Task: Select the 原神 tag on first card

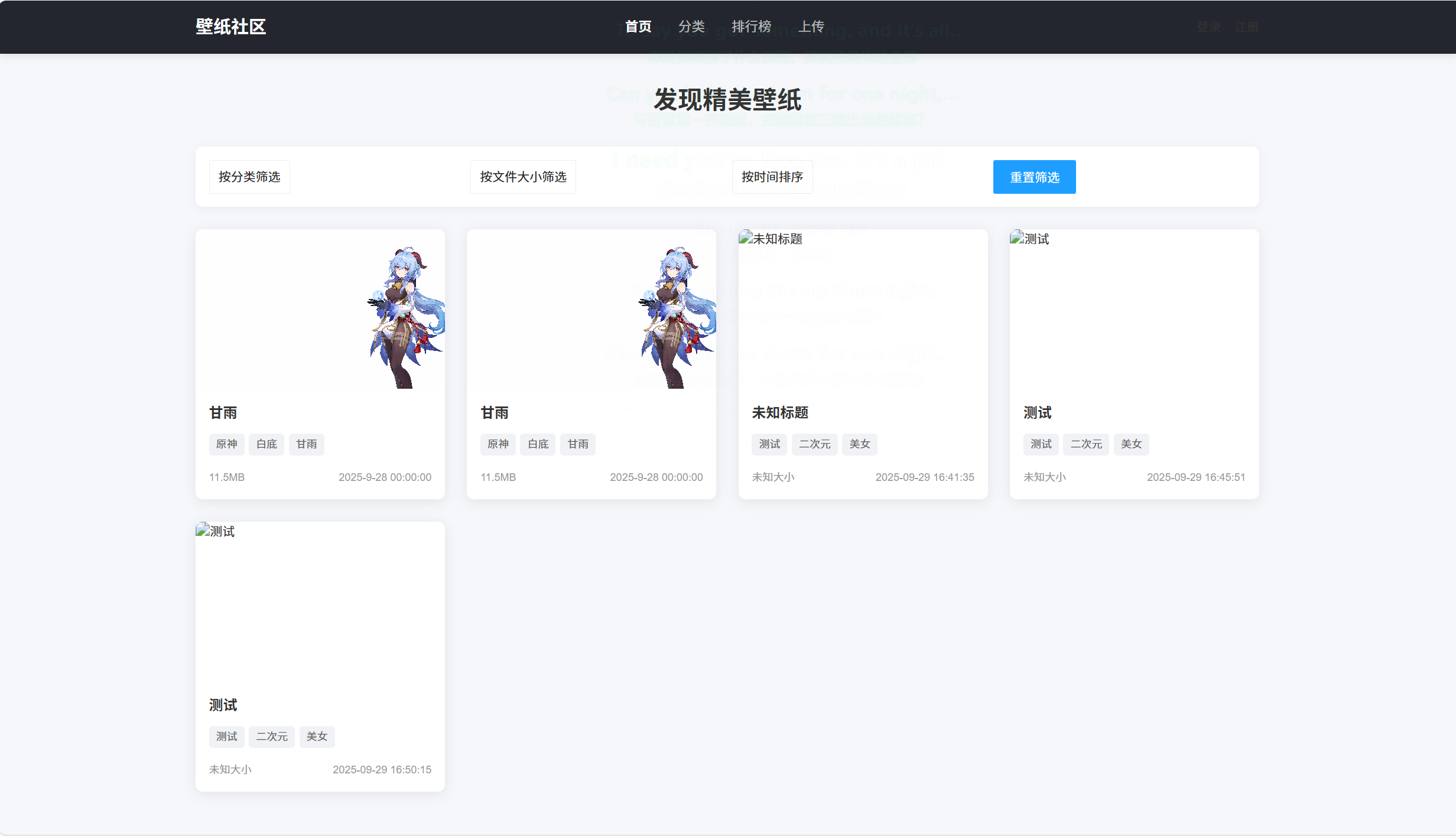Action: [x=226, y=444]
